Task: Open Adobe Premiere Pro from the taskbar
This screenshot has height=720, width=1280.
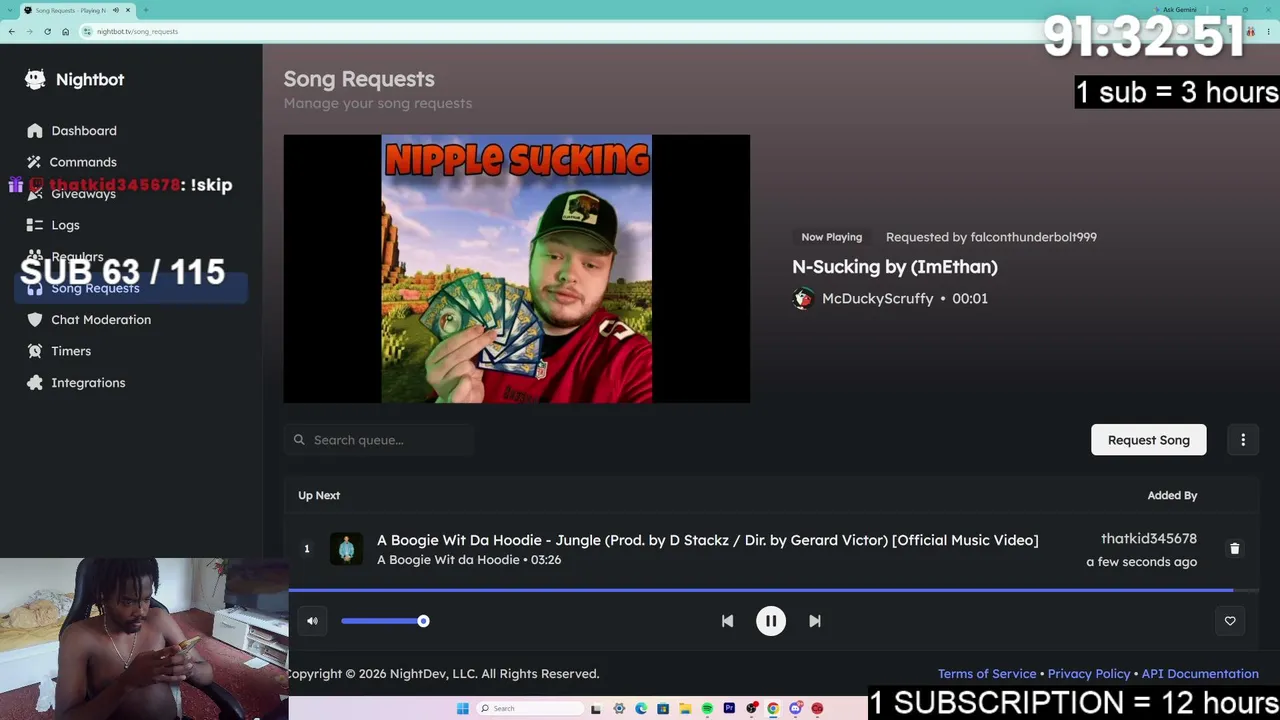Action: pyautogui.click(x=729, y=708)
